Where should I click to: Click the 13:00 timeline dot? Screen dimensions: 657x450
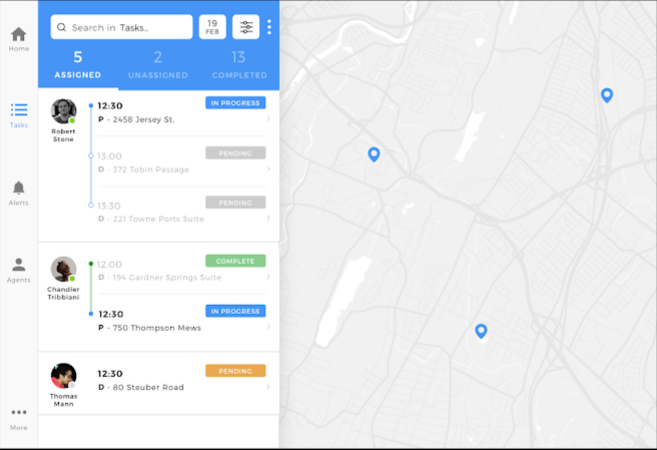click(x=91, y=156)
